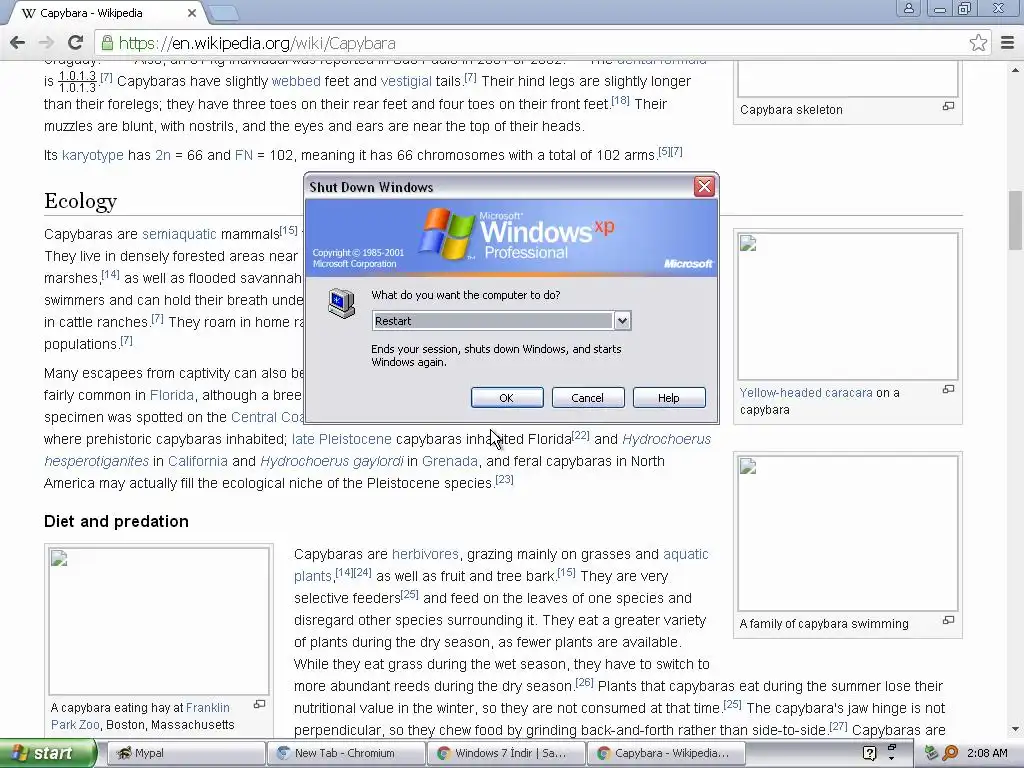1024x768 pixels.
Task: Close the Shut Down Windows dialog
Action: (704, 187)
